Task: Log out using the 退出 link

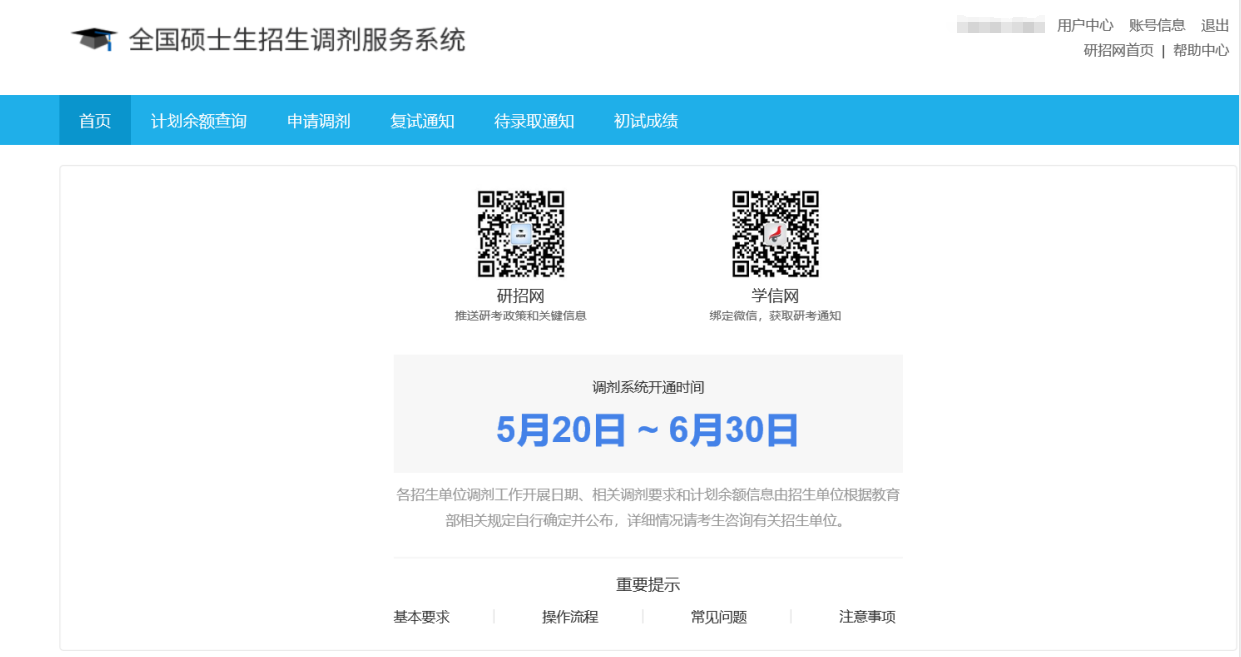Action: 1215,26
